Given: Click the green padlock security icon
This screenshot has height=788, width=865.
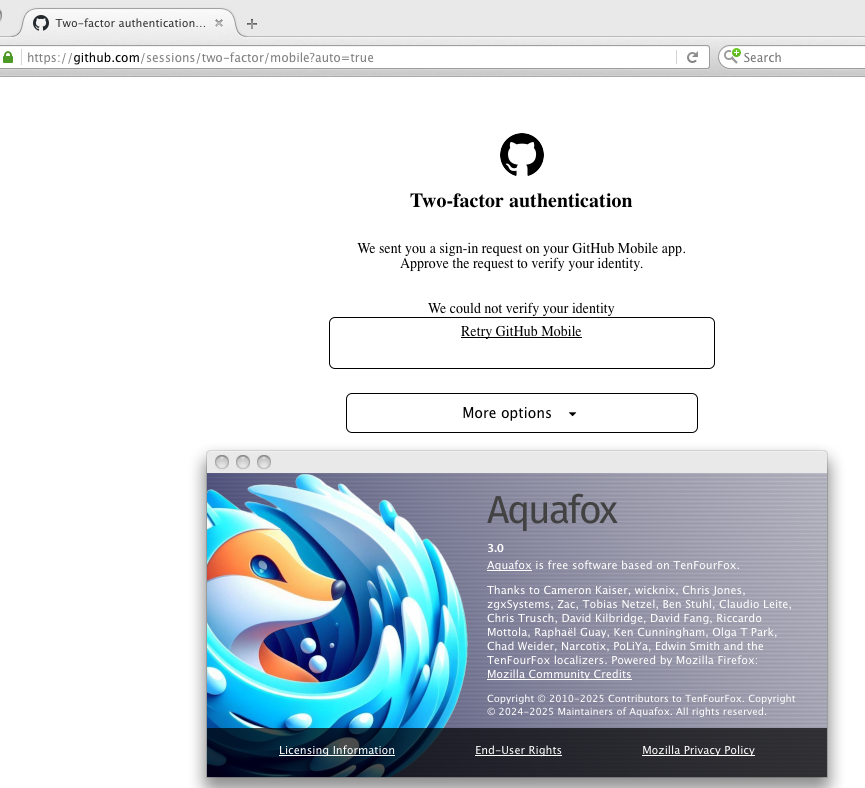Looking at the screenshot, I should point(8,57).
